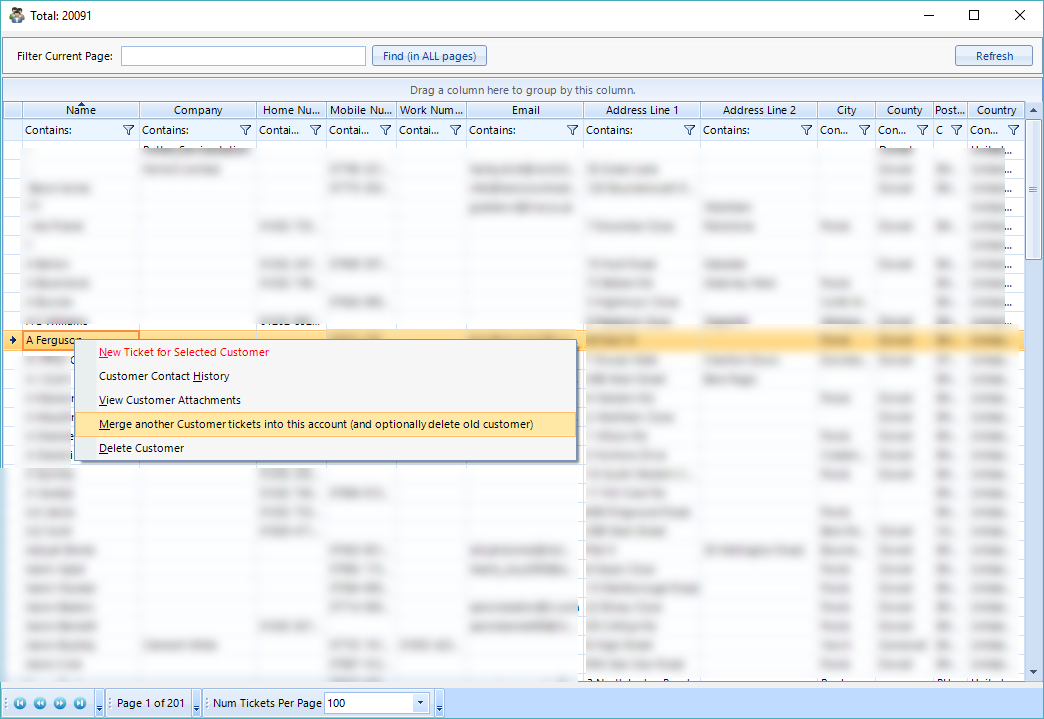Image resolution: width=1044 pixels, height=719 pixels.
Task: Sort by the Home Number column header
Action: point(291,110)
